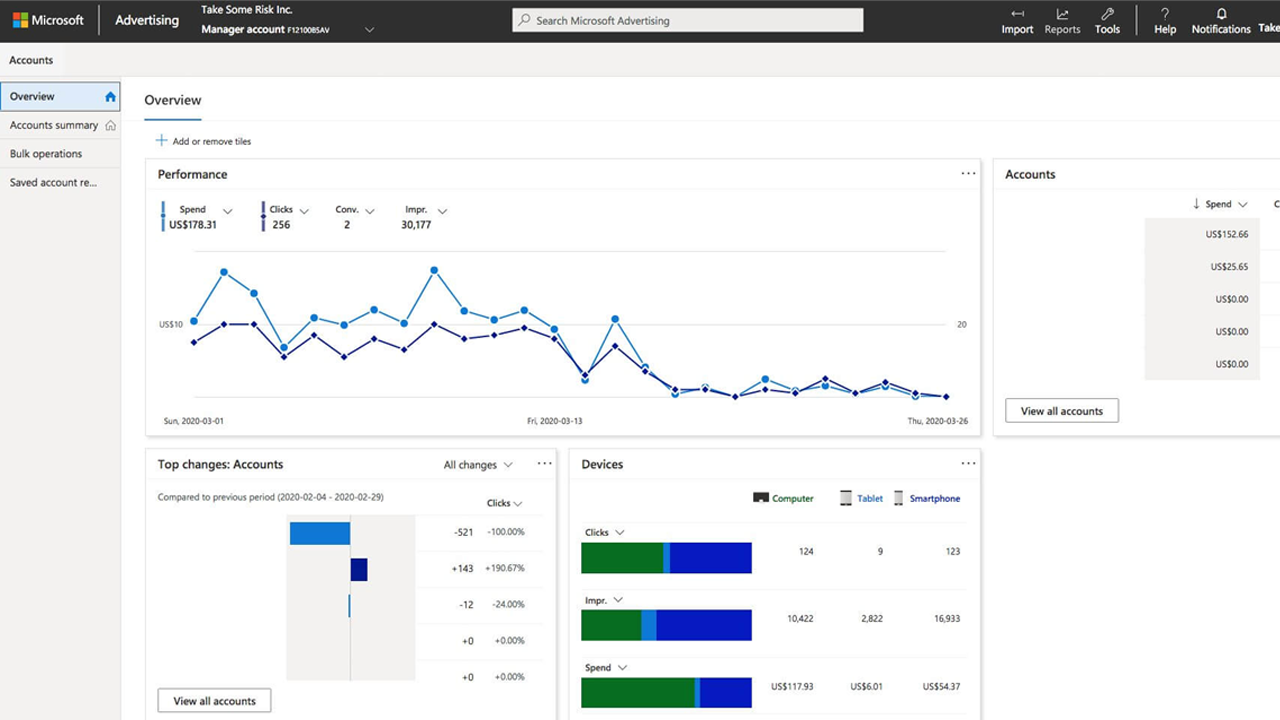The height and width of the screenshot is (720, 1280).
Task: Click home icon beside Accounts summary
Action: click(x=110, y=126)
